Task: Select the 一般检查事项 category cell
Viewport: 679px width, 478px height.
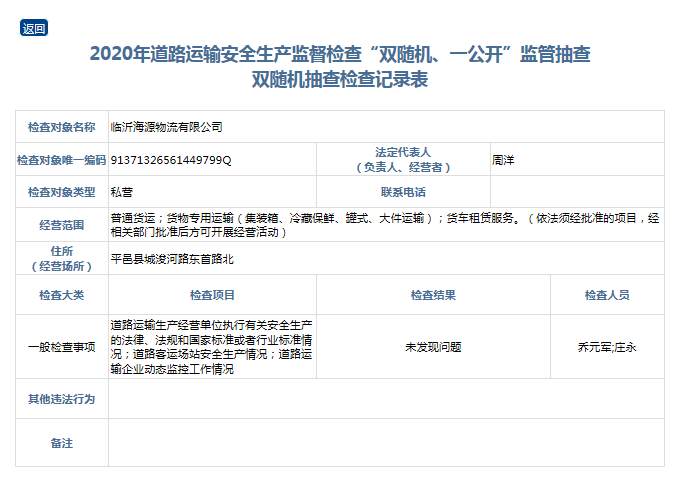Action: tap(61, 347)
